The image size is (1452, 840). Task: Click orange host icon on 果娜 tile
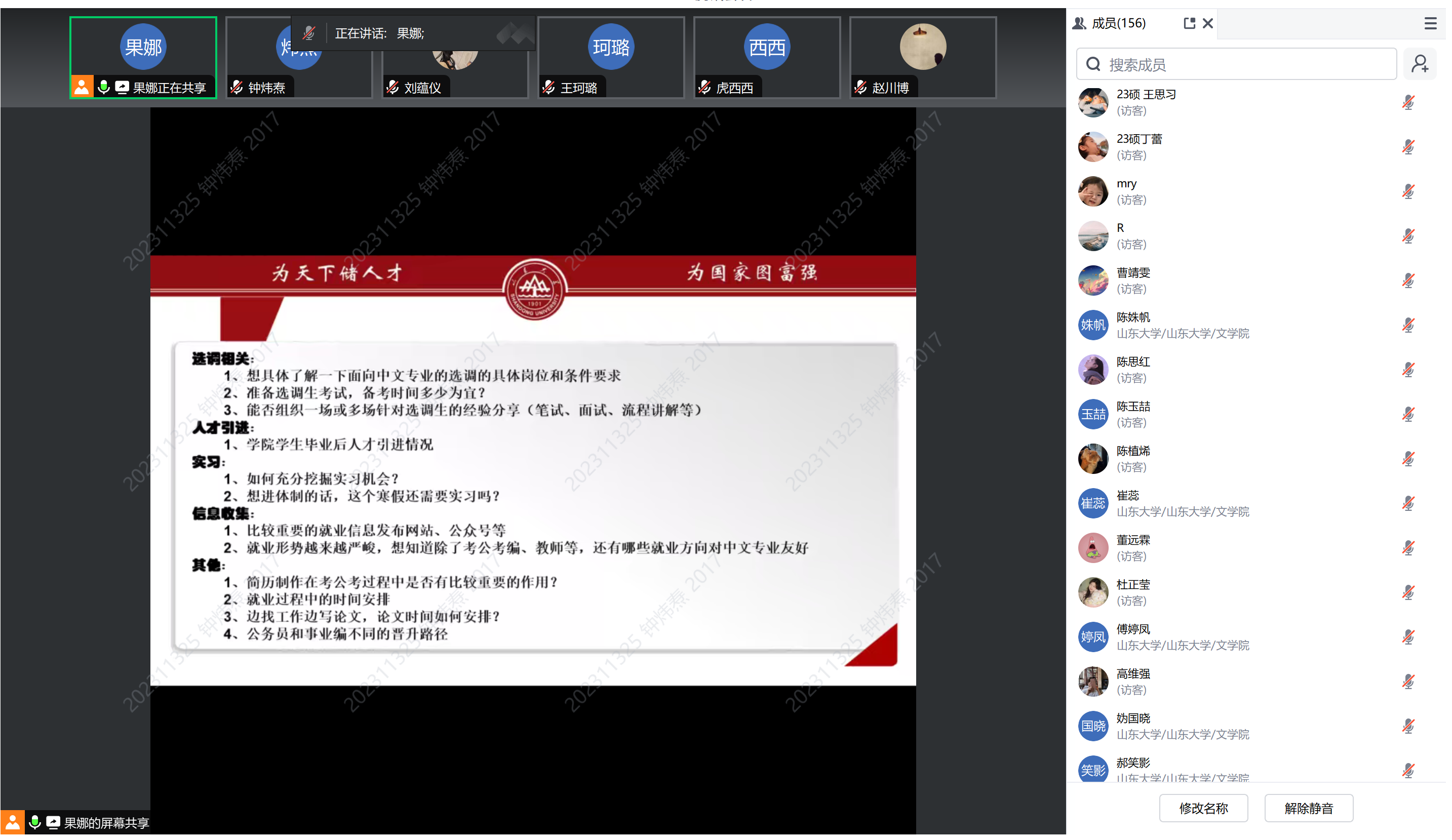82,88
